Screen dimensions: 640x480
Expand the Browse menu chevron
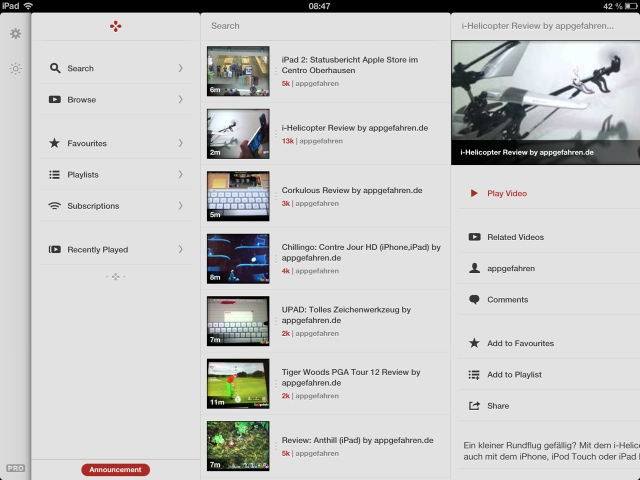[181, 100]
